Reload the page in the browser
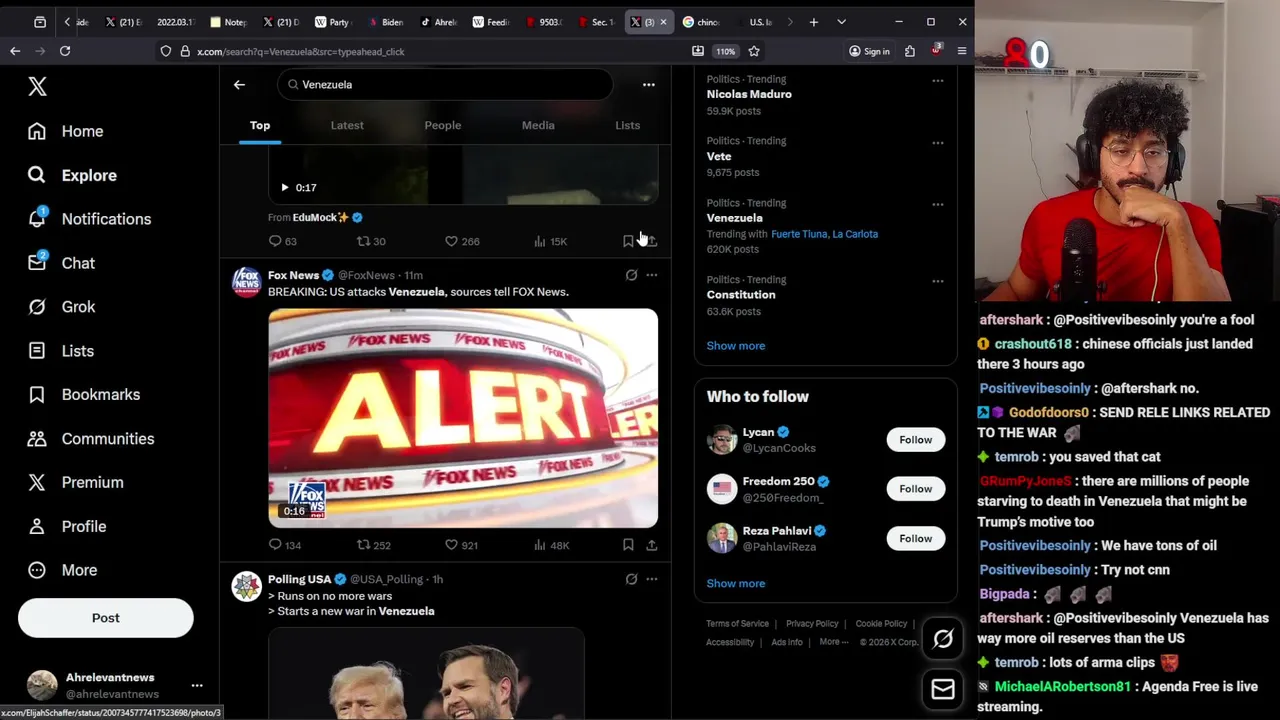This screenshot has height=720, width=1280. click(x=65, y=51)
